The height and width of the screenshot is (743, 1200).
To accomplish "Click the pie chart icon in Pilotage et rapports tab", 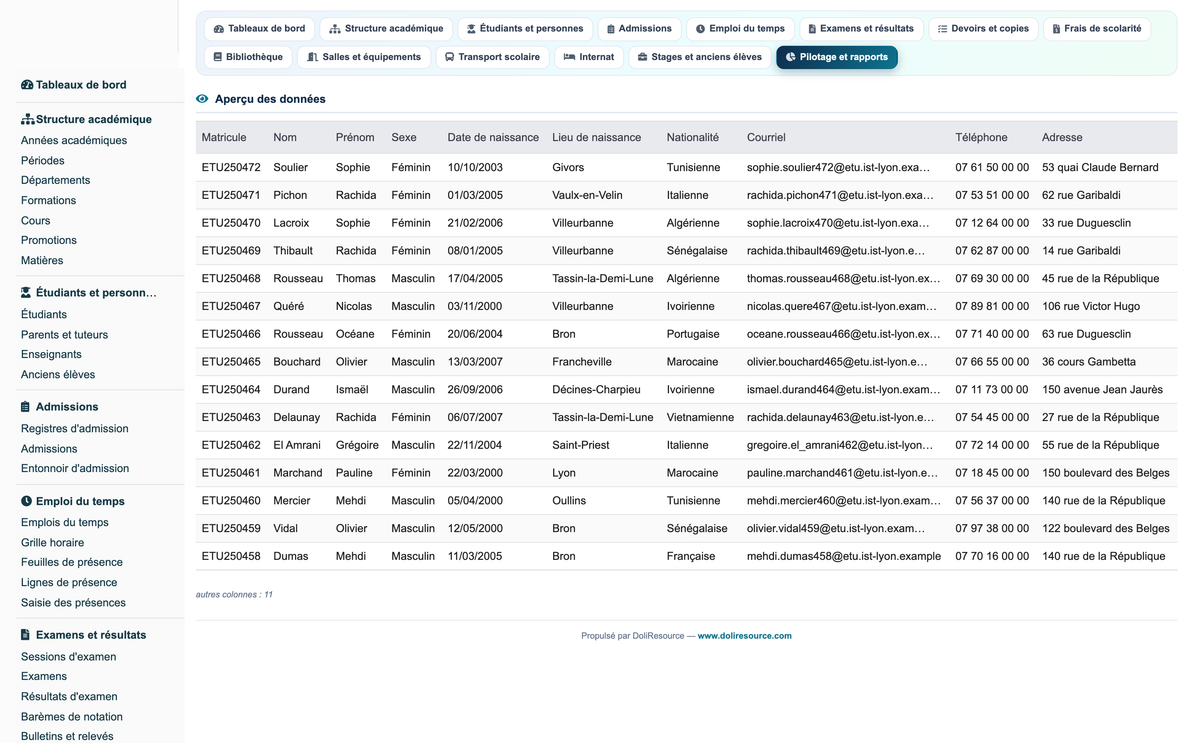I will point(791,57).
